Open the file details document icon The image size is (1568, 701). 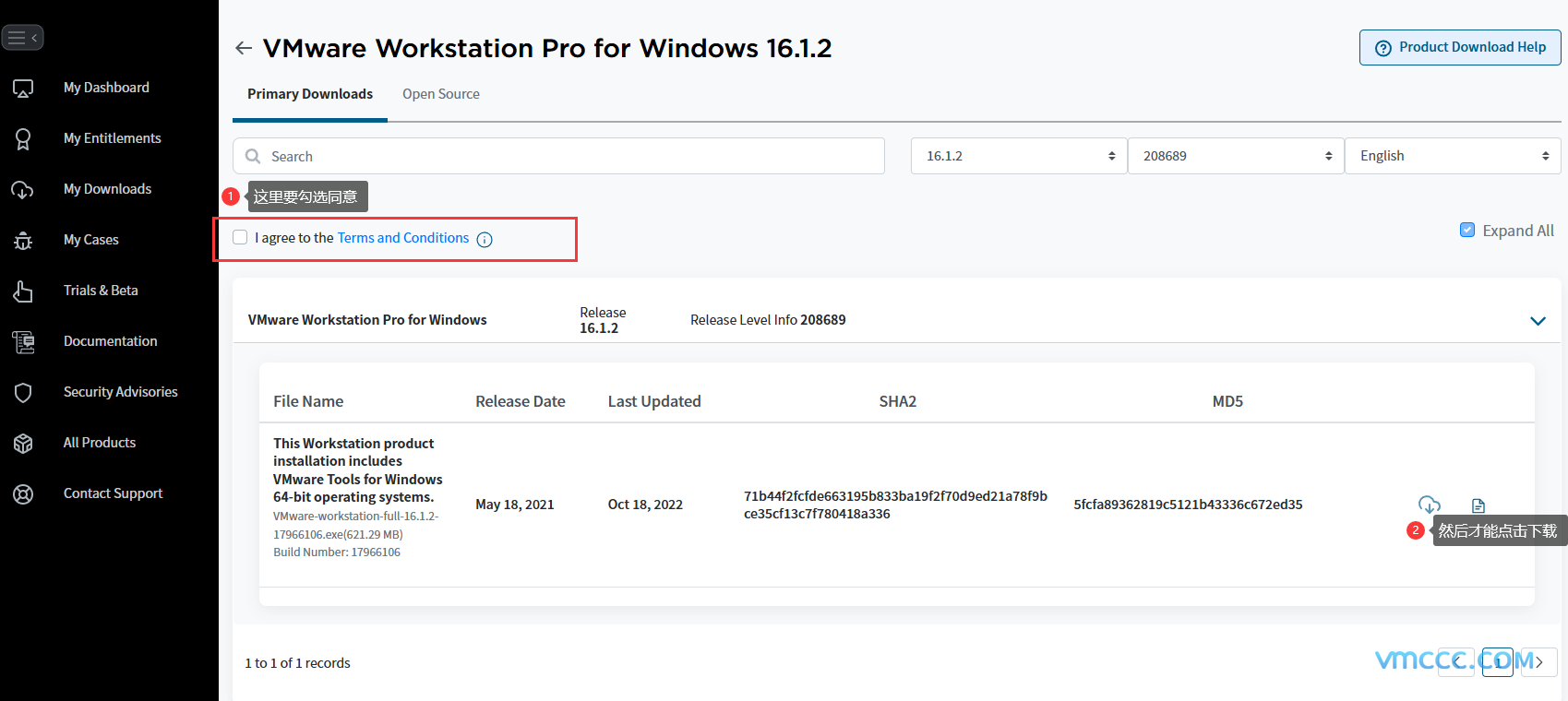point(1478,505)
